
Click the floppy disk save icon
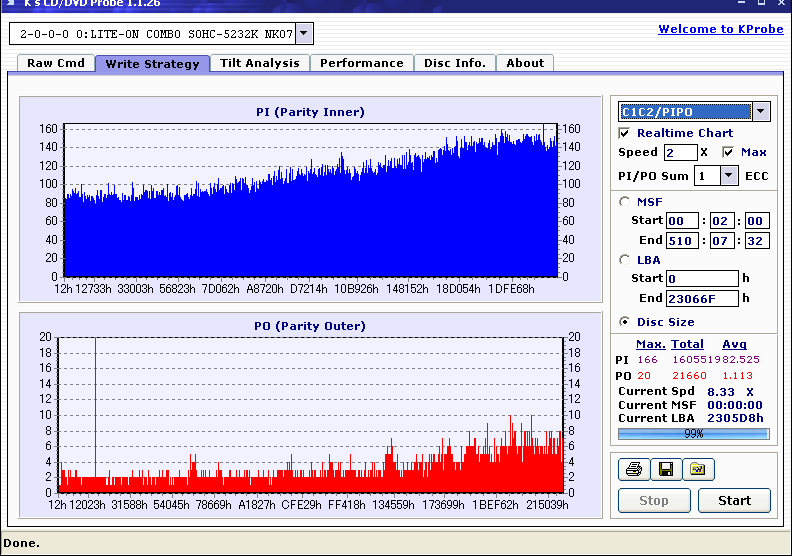665,469
